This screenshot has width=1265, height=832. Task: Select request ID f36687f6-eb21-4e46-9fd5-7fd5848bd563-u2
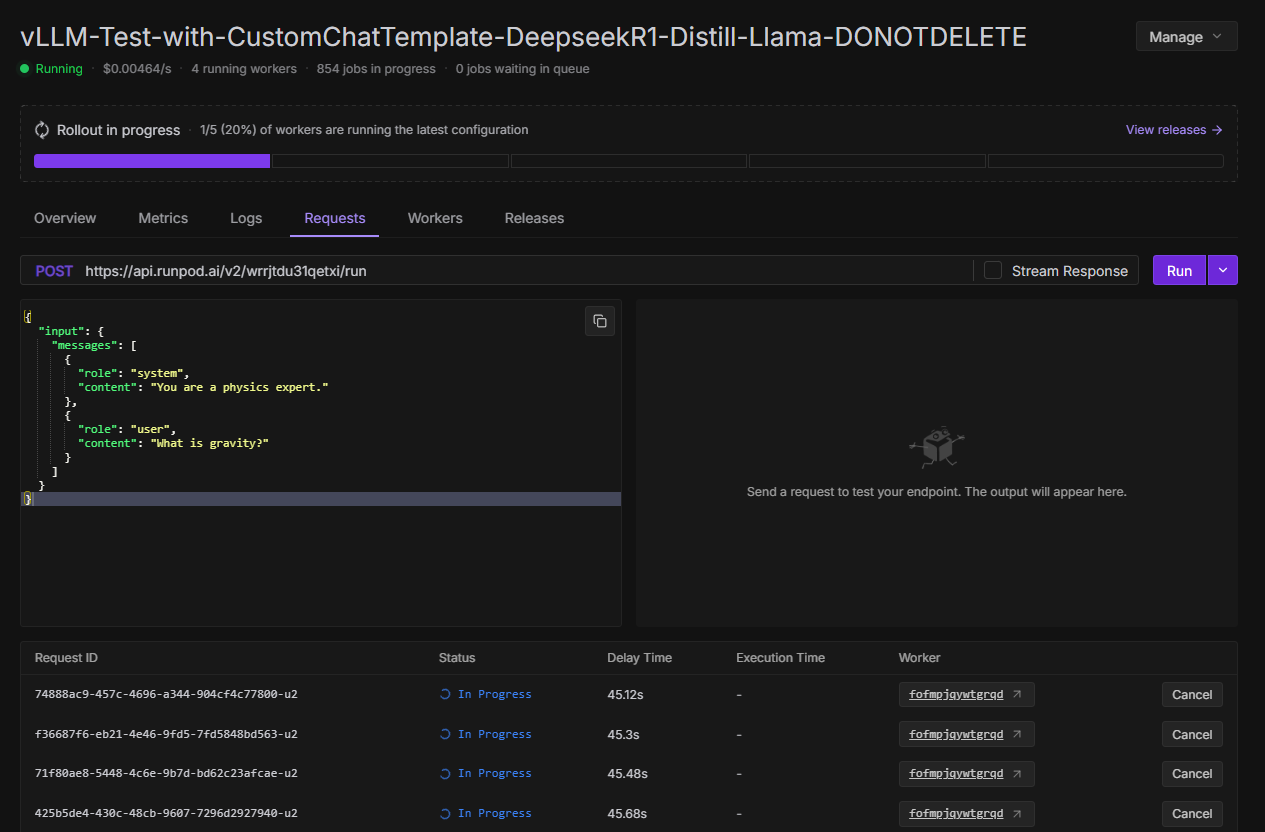(166, 734)
